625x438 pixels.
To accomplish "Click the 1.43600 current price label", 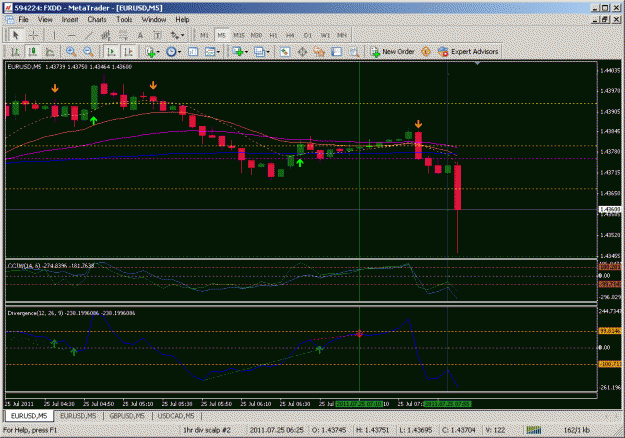I will (610, 209).
